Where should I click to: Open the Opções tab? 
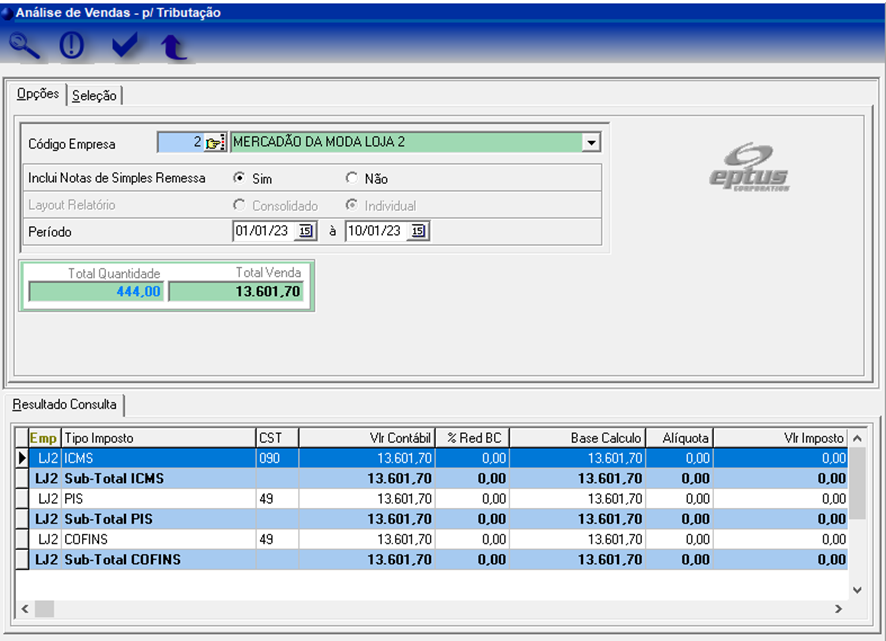pyautogui.click(x=38, y=94)
